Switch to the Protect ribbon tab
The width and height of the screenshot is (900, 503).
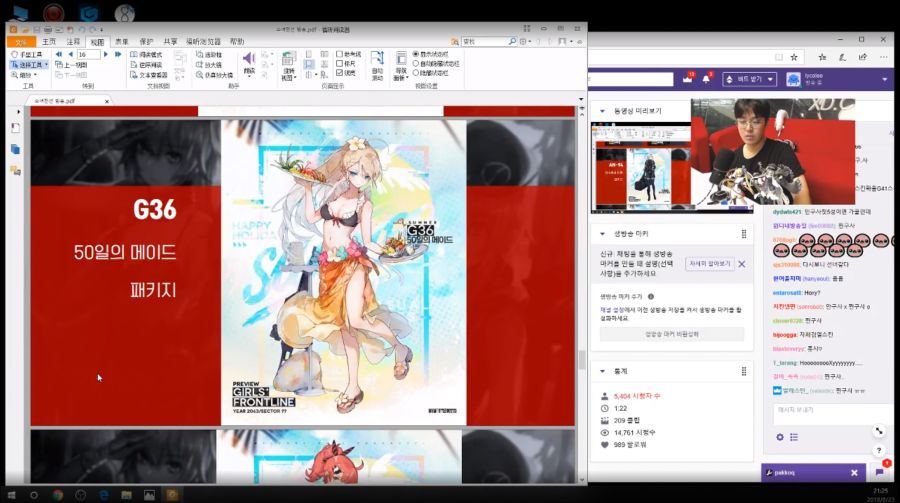click(146, 42)
